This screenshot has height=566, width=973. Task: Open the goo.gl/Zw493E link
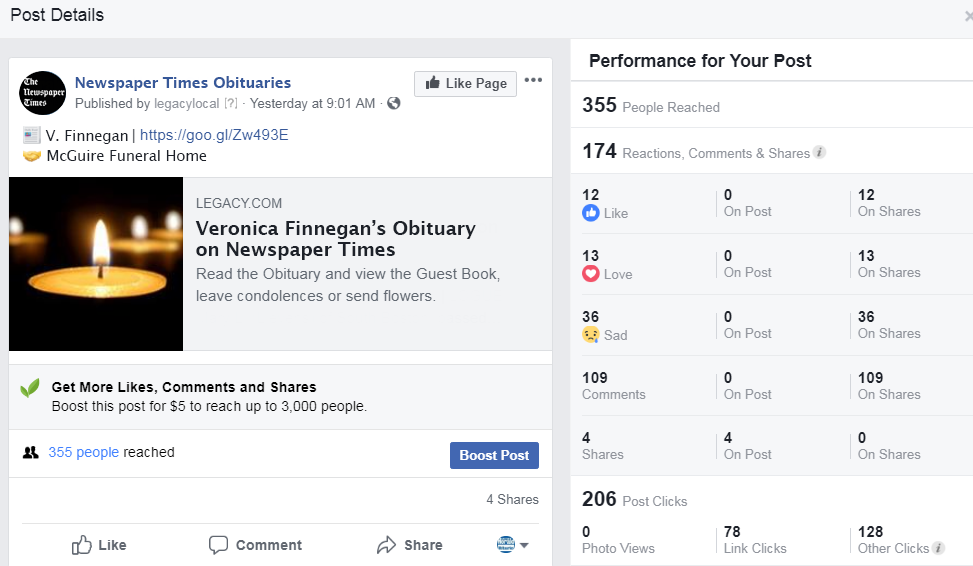214,135
